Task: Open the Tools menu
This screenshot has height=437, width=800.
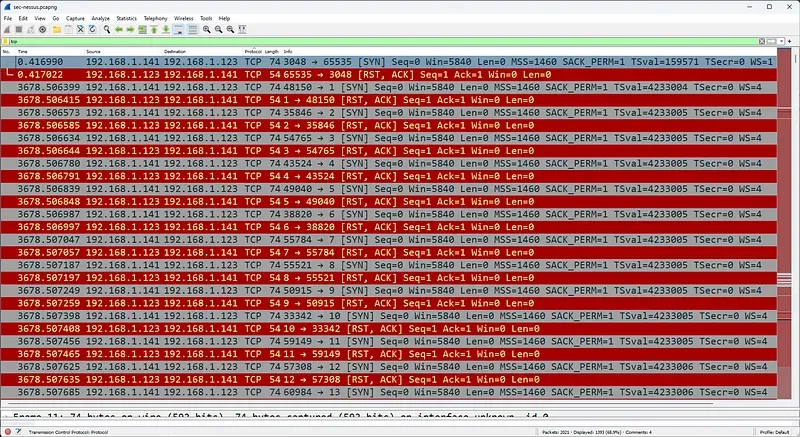Action: [x=206, y=18]
